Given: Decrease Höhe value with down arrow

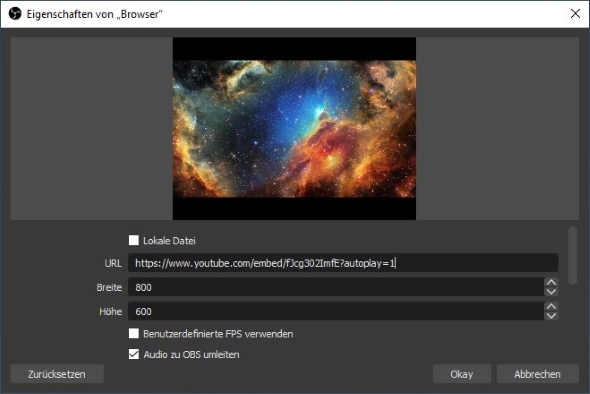Looking at the screenshot, I should click(x=551, y=316).
